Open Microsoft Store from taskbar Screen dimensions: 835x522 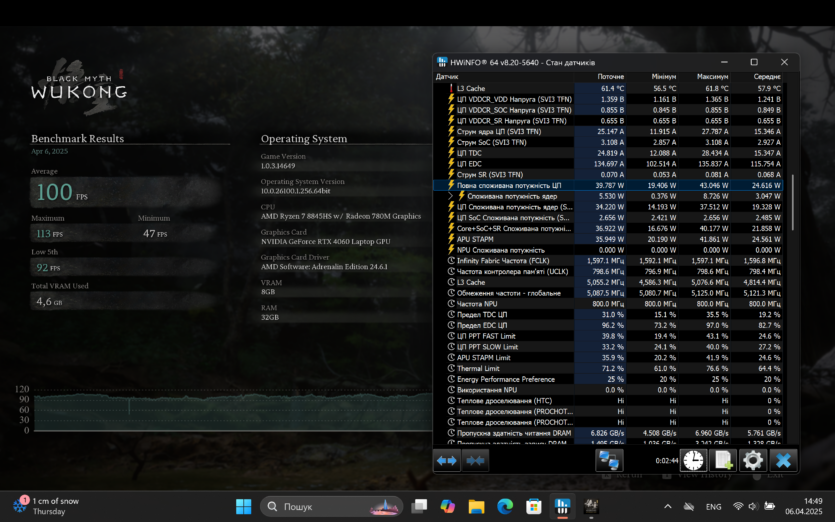(x=534, y=506)
